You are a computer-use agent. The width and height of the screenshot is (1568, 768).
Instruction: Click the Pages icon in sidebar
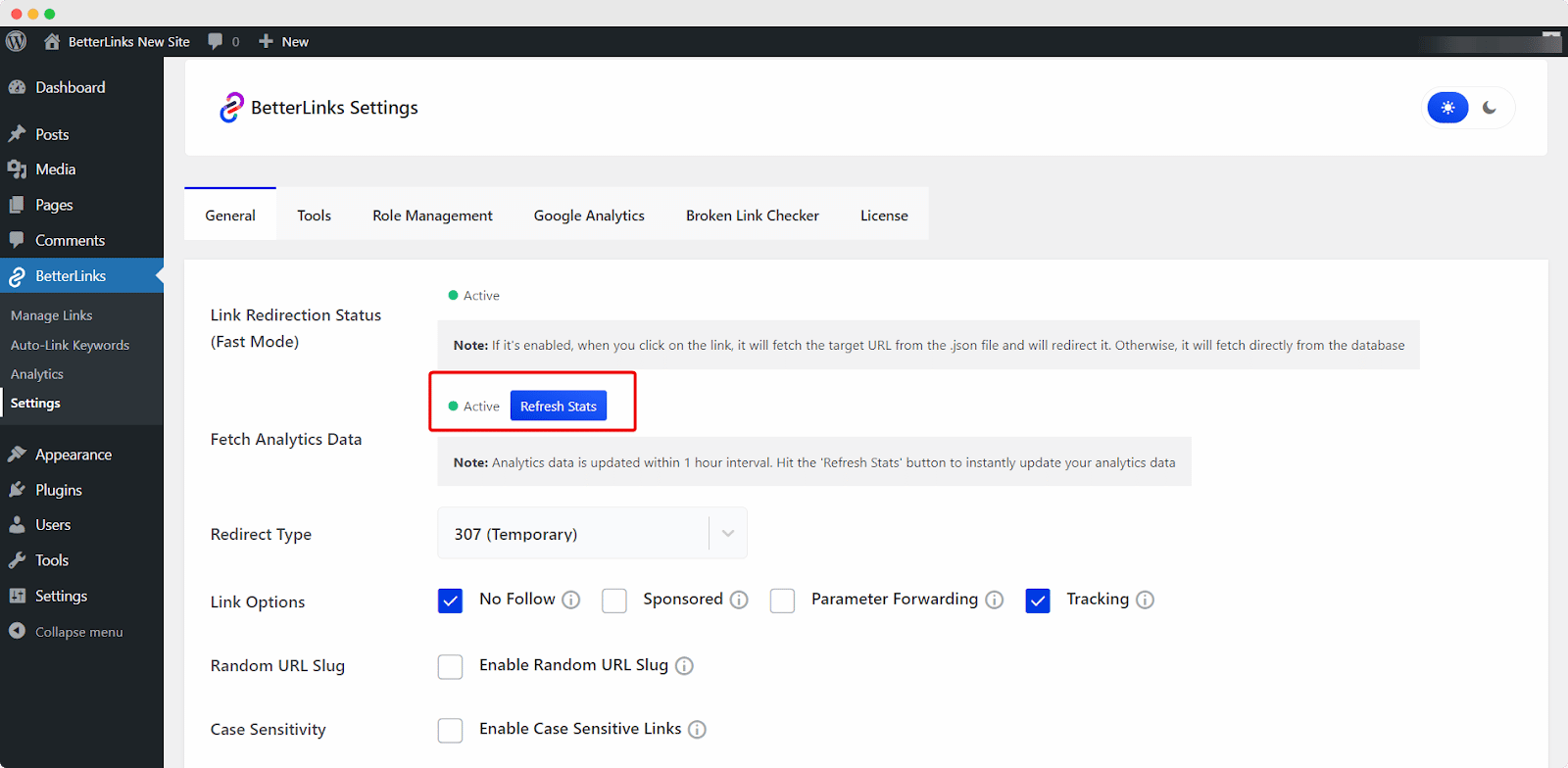coord(17,205)
